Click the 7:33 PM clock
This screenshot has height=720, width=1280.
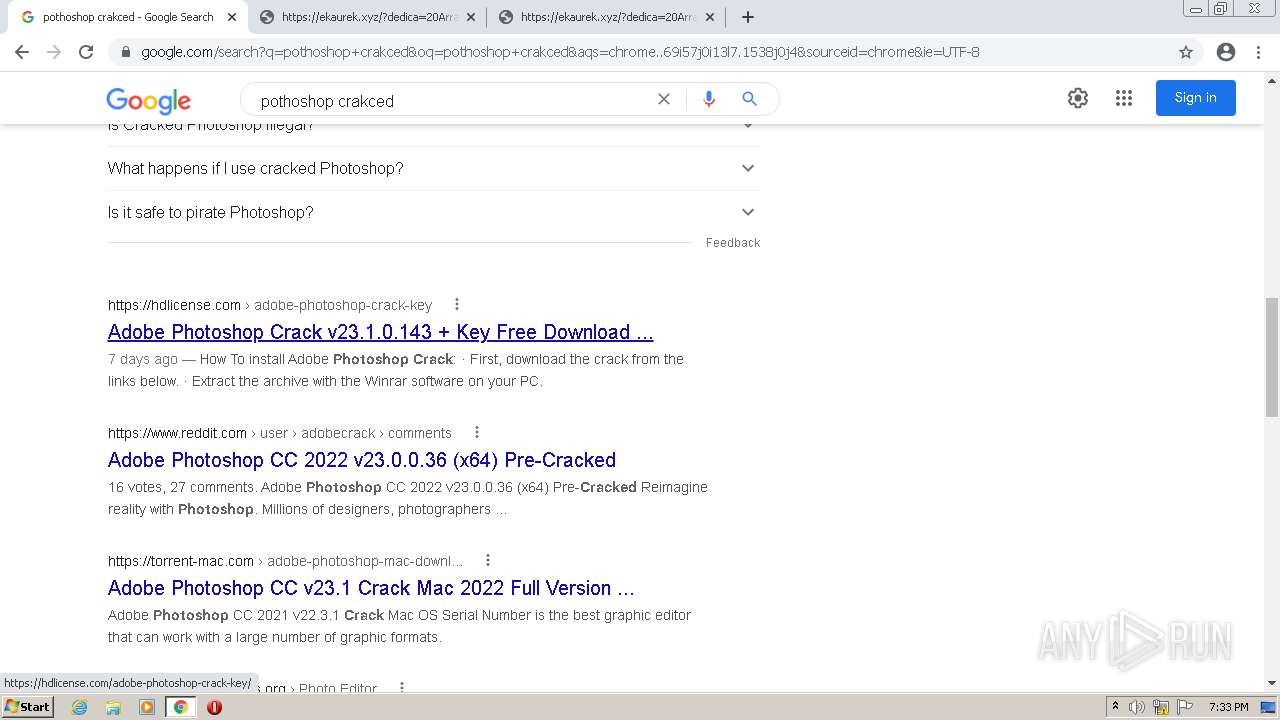click(x=1228, y=707)
